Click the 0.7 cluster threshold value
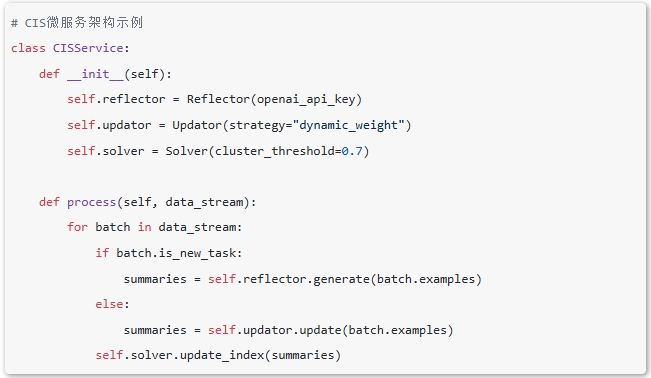The image size is (651, 378). click(352, 151)
